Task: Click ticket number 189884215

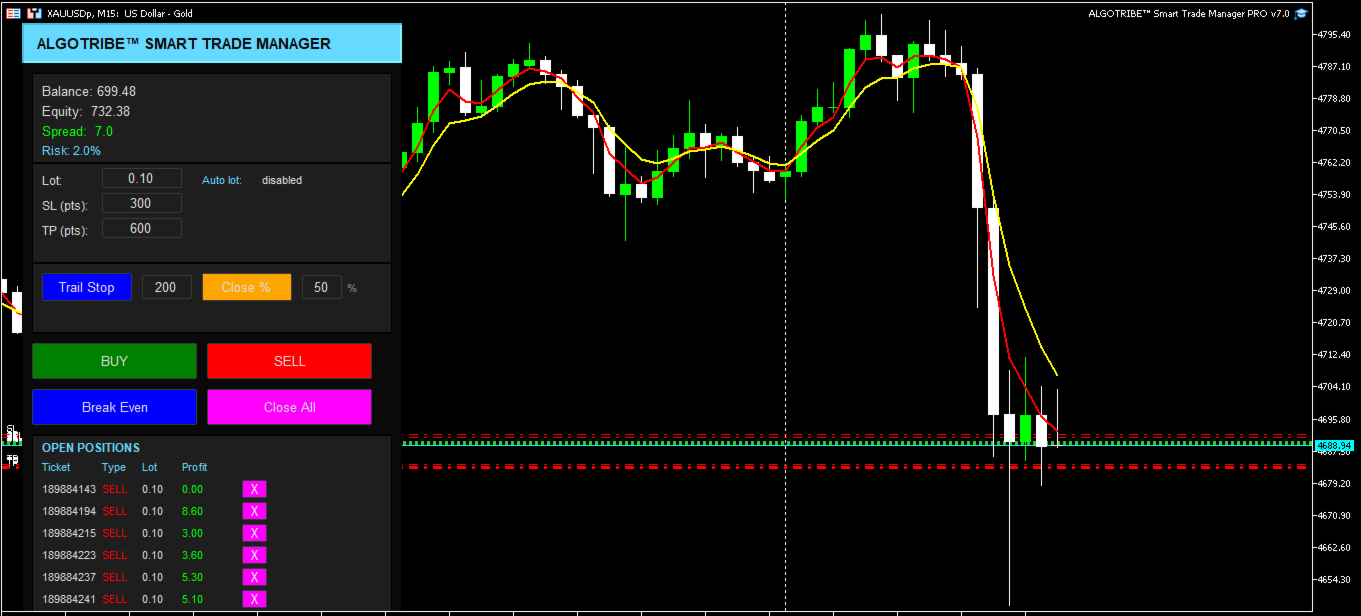Action: pyautogui.click(x=69, y=533)
